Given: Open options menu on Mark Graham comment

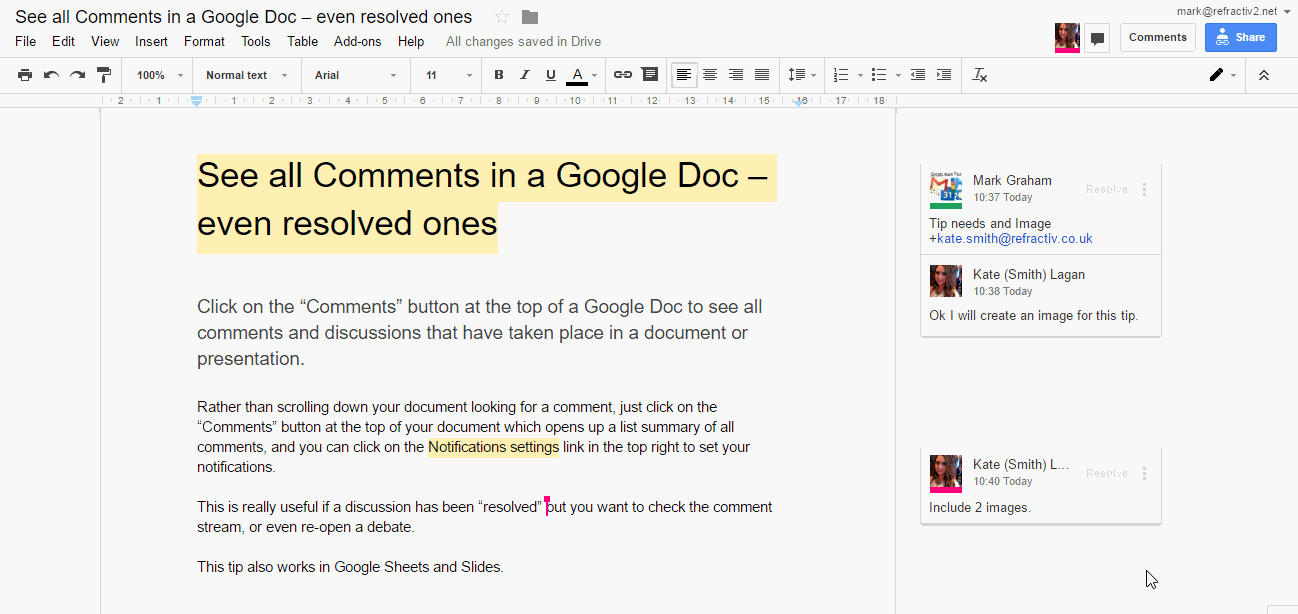Looking at the screenshot, I should [1145, 190].
